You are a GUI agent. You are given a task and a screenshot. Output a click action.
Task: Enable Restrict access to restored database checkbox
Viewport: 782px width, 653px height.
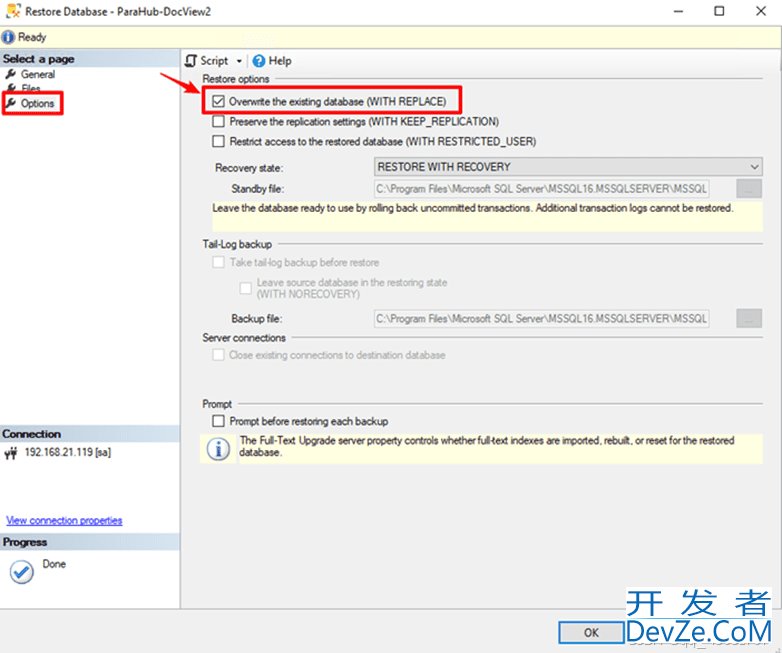(x=218, y=141)
